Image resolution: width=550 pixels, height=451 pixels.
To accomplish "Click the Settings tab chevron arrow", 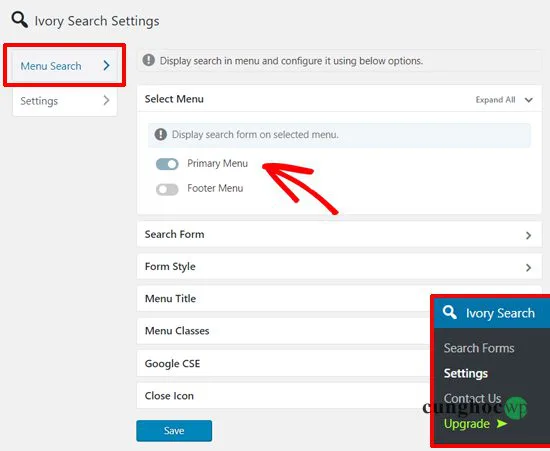I will click(106, 100).
